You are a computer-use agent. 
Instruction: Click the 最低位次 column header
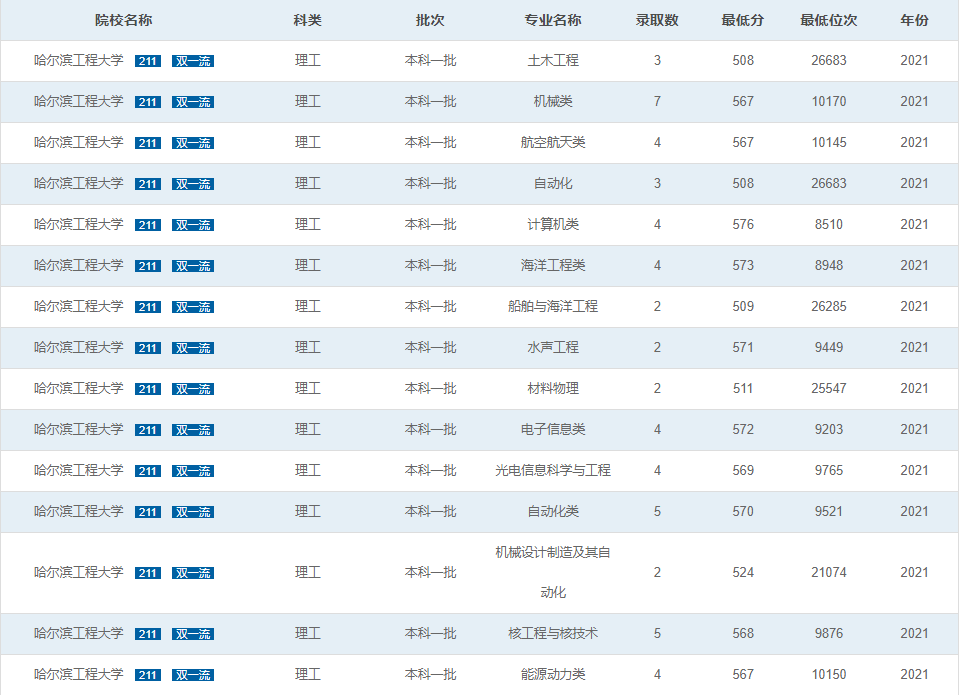coord(829,20)
